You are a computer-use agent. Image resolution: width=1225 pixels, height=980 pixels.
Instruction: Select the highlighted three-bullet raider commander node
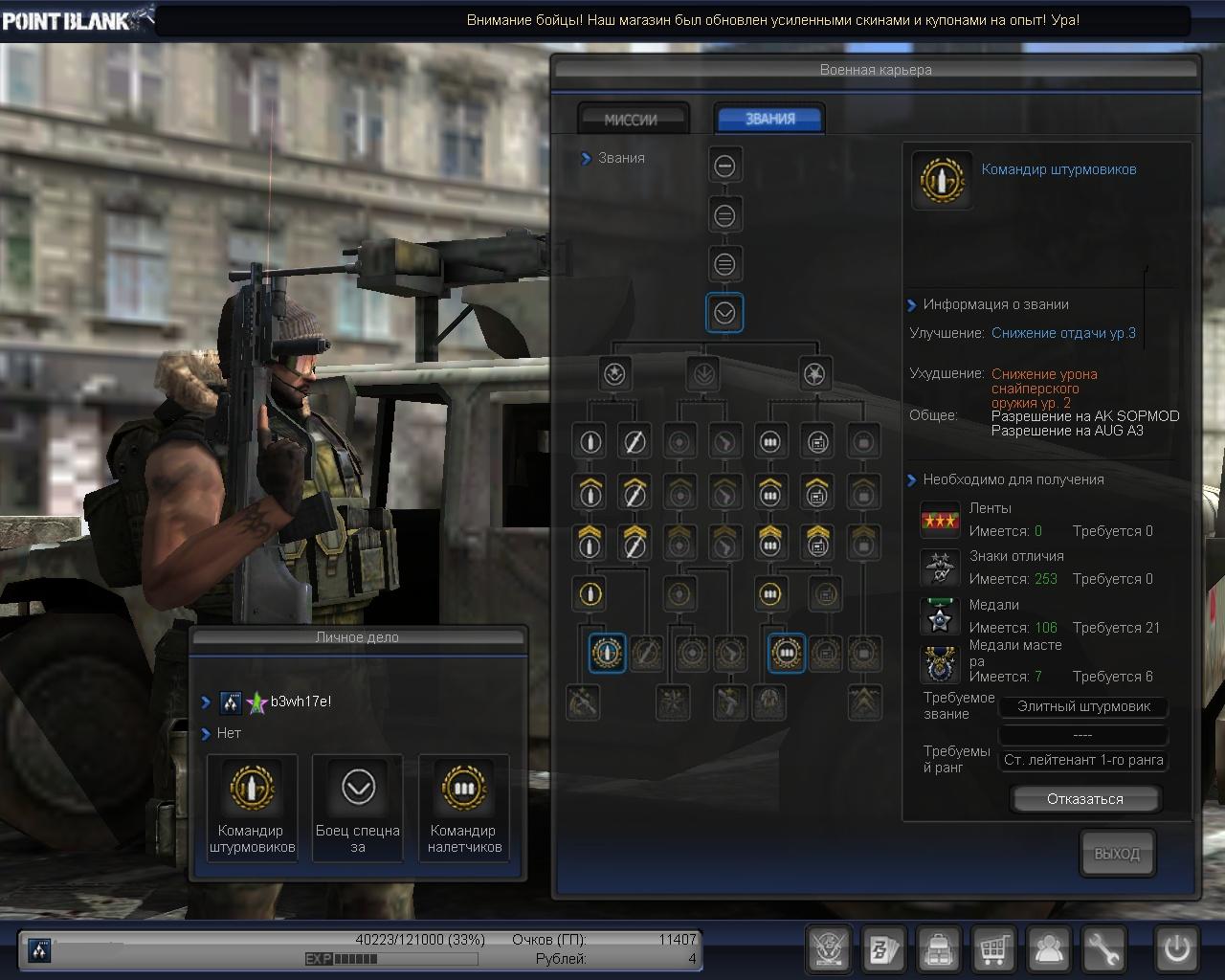(787, 653)
